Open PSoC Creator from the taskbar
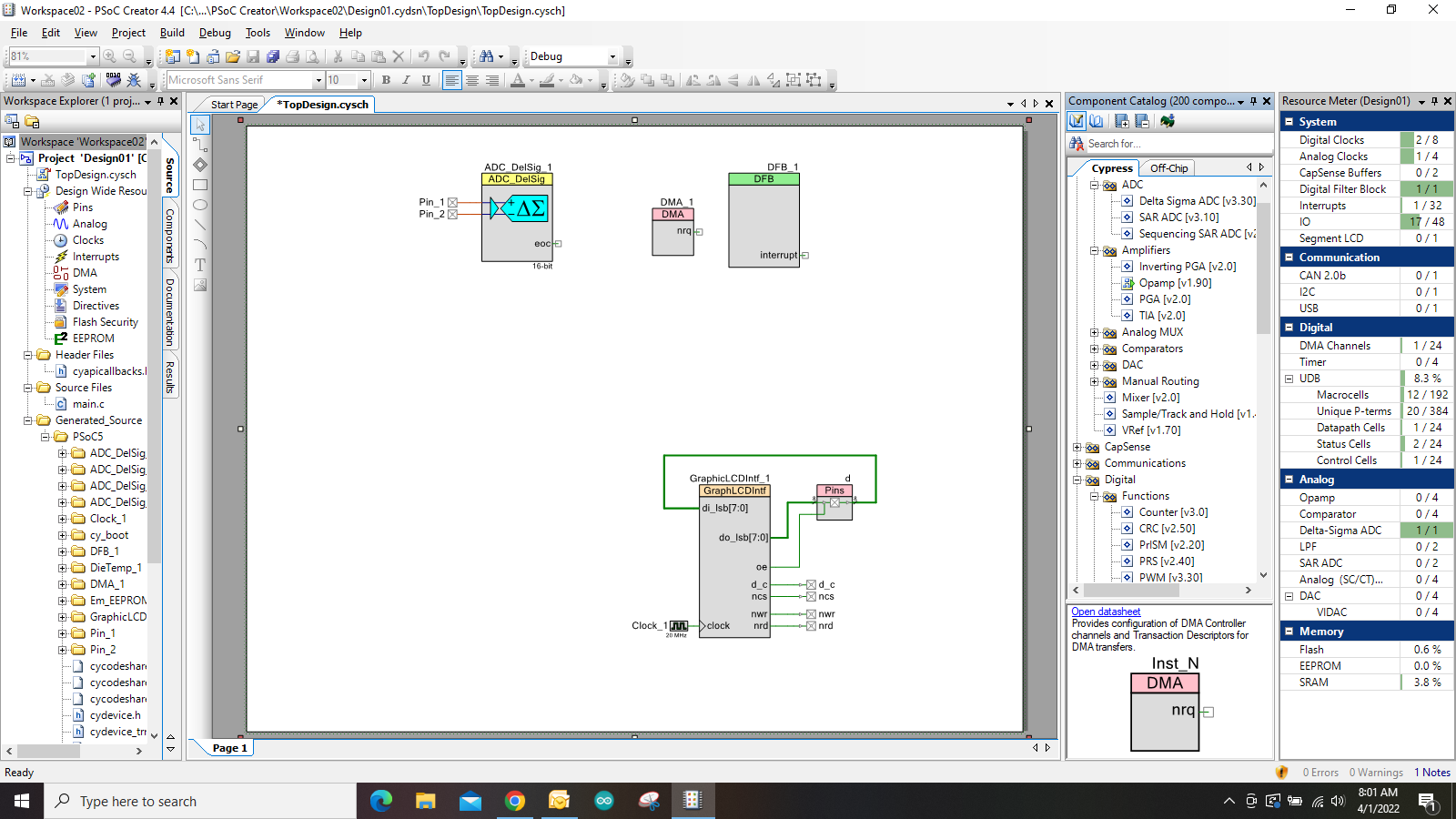 693,801
